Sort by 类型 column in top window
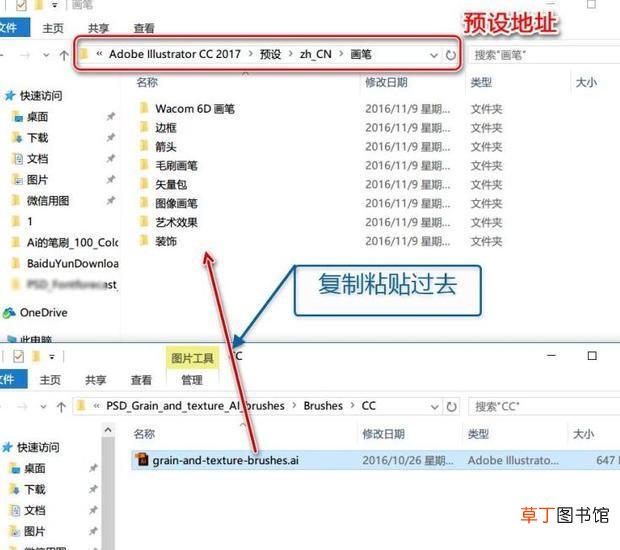The image size is (620, 550). click(481, 82)
